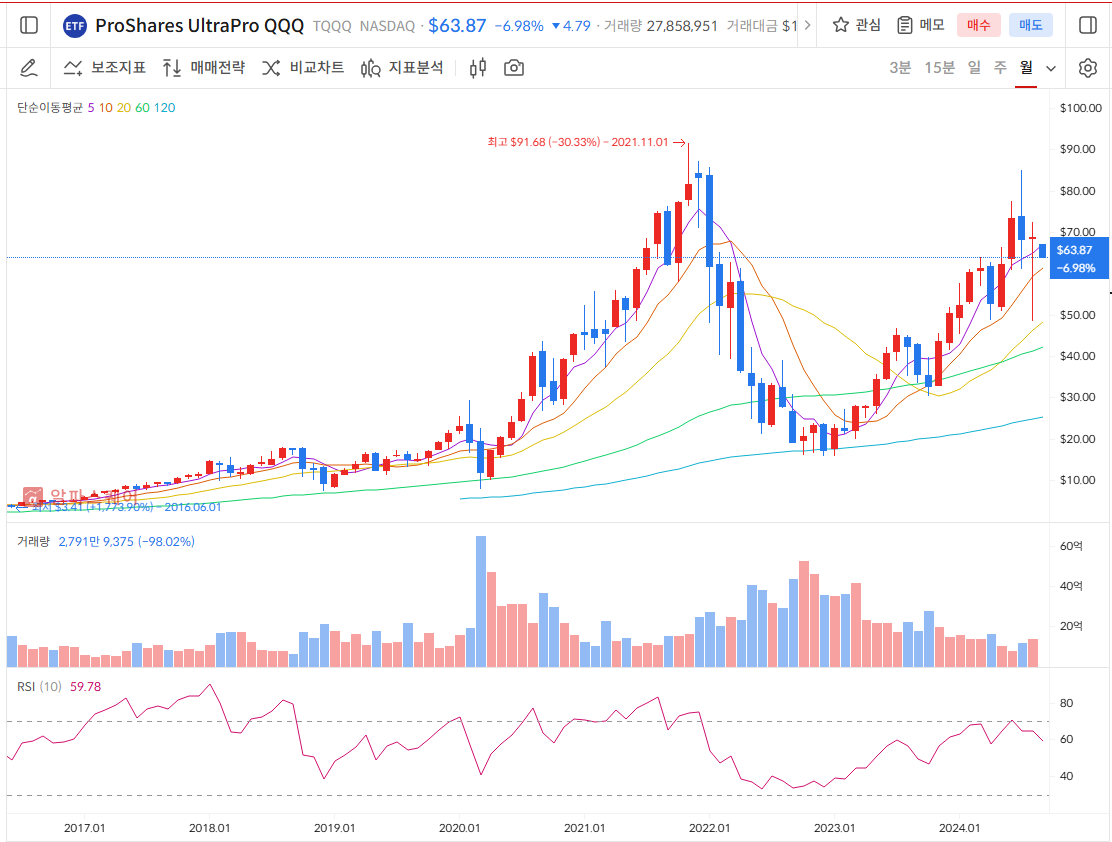Image resolution: width=1112 pixels, height=842 pixels.
Task: Open the 메모 note icon
Action: pos(905,26)
